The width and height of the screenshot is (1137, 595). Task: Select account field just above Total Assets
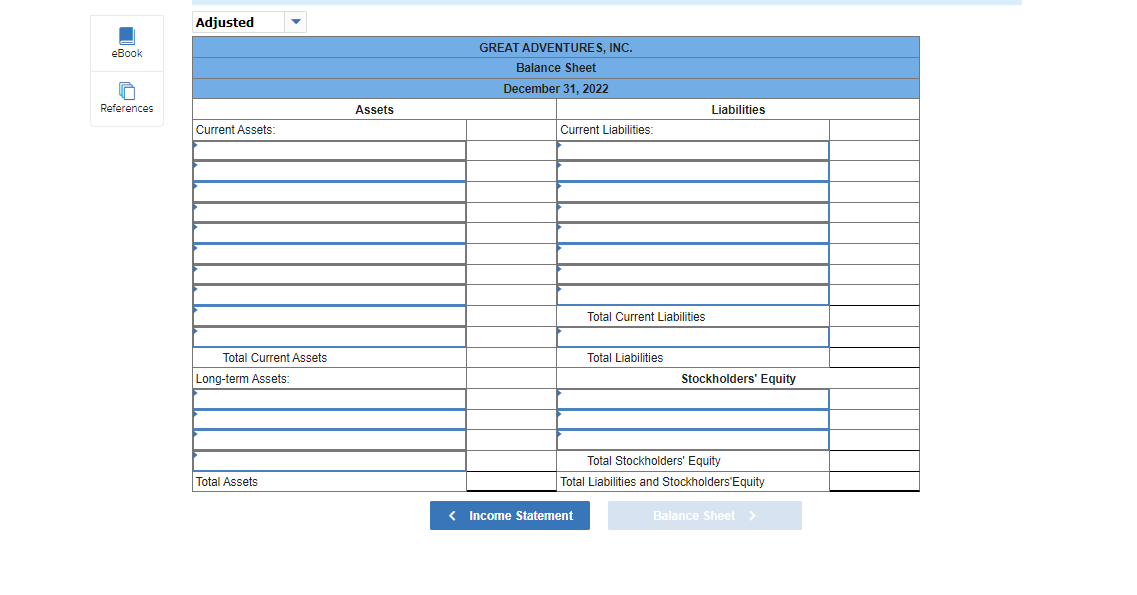tap(329, 461)
